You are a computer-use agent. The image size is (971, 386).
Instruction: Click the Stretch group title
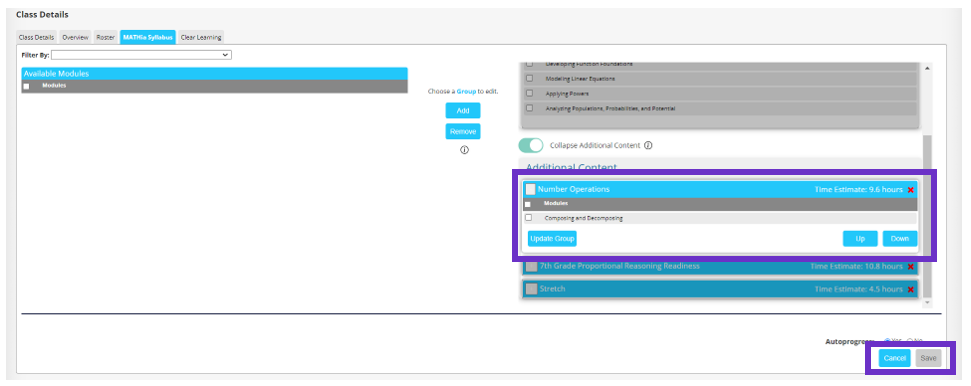pyautogui.click(x=552, y=289)
